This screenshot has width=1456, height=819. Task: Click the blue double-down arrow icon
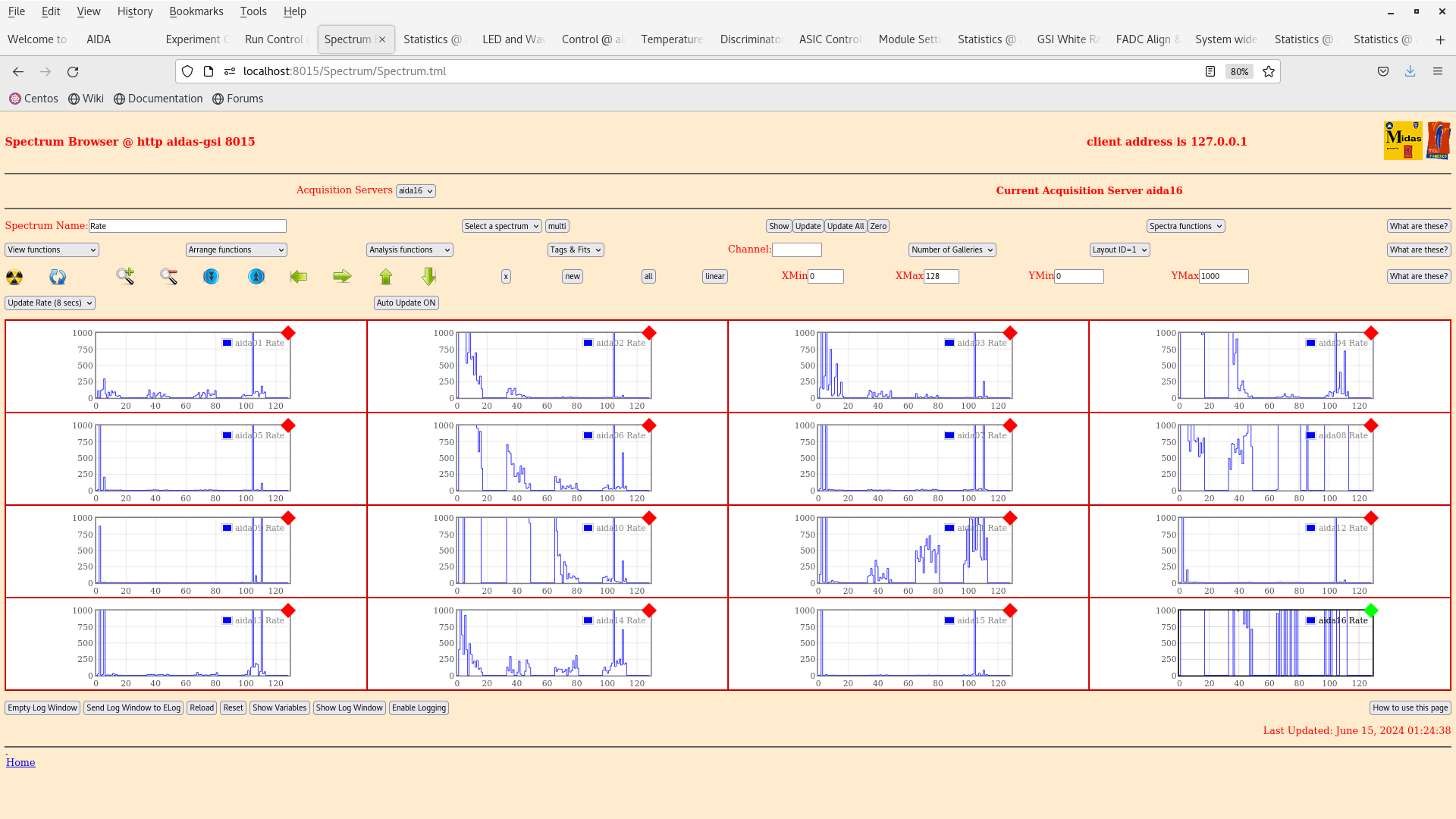[212, 277]
